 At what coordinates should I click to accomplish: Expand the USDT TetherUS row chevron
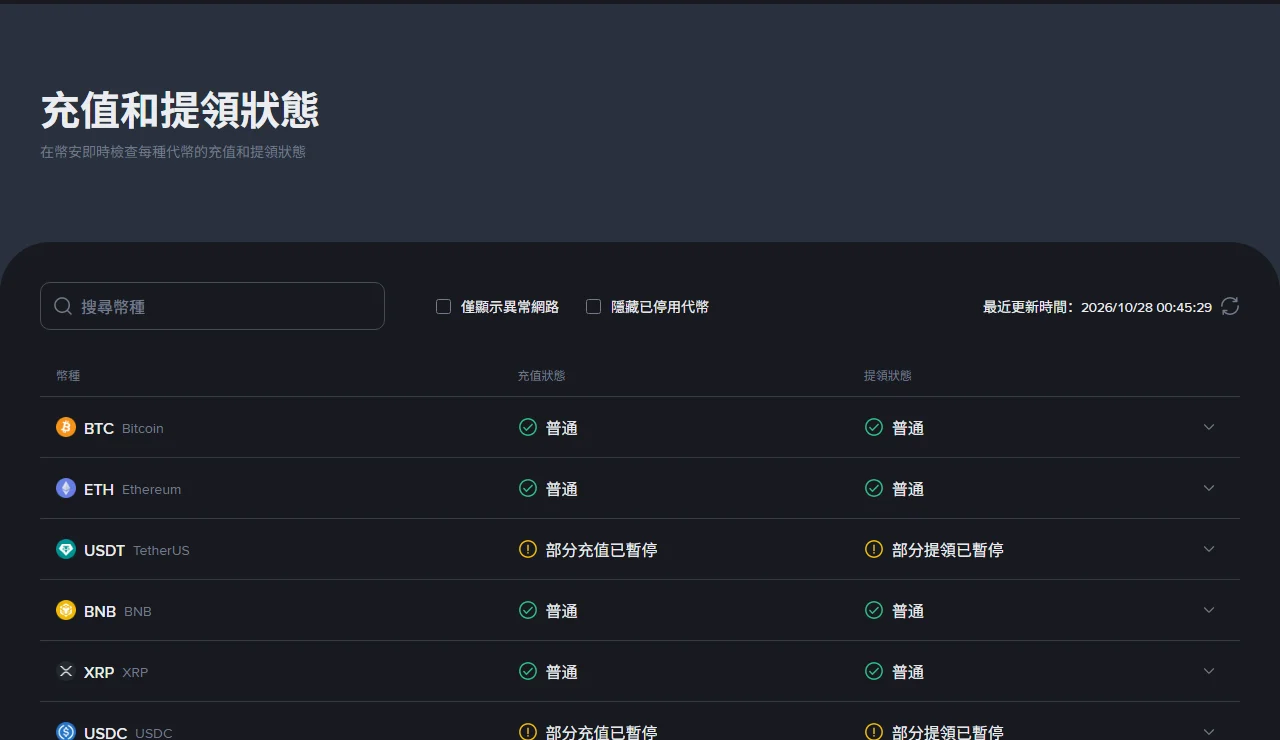tap(1209, 549)
